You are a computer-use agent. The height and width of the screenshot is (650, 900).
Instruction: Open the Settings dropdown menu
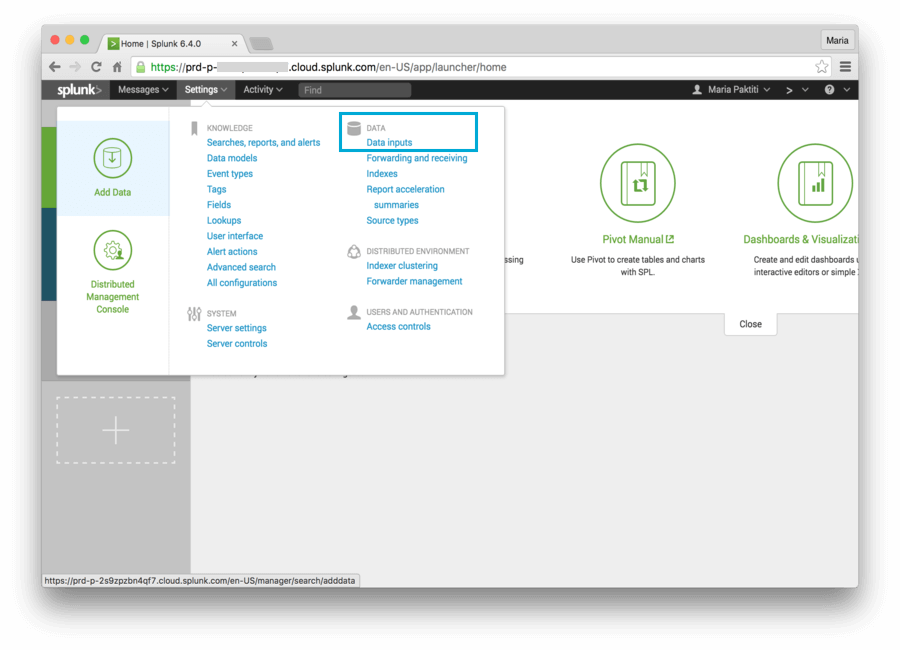coord(206,90)
